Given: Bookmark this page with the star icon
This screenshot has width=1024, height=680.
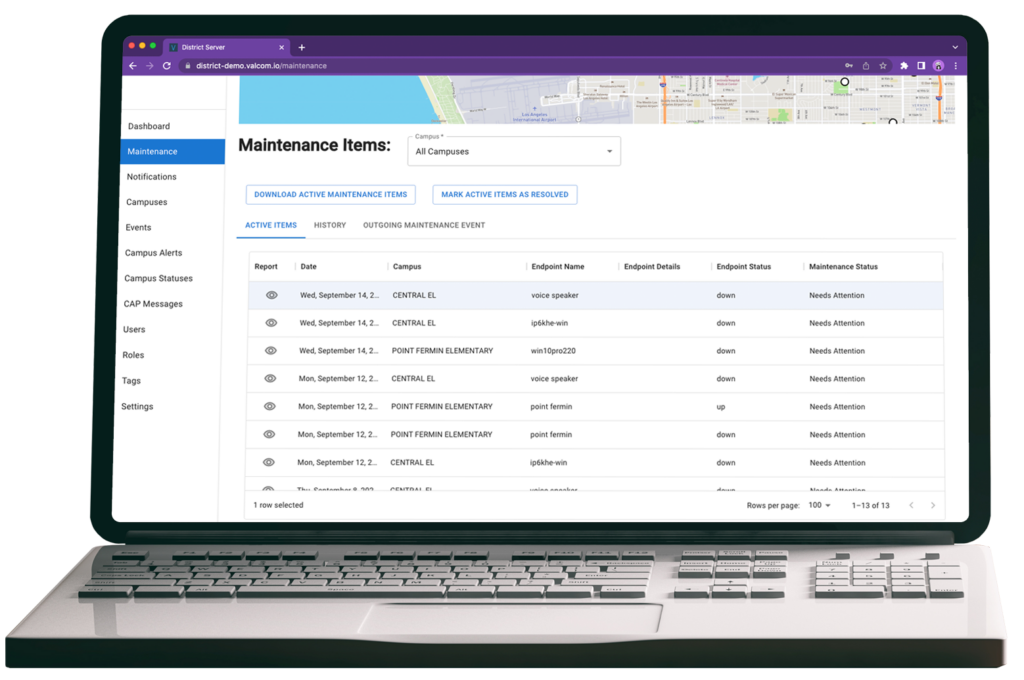Looking at the screenshot, I should (x=883, y=66).
